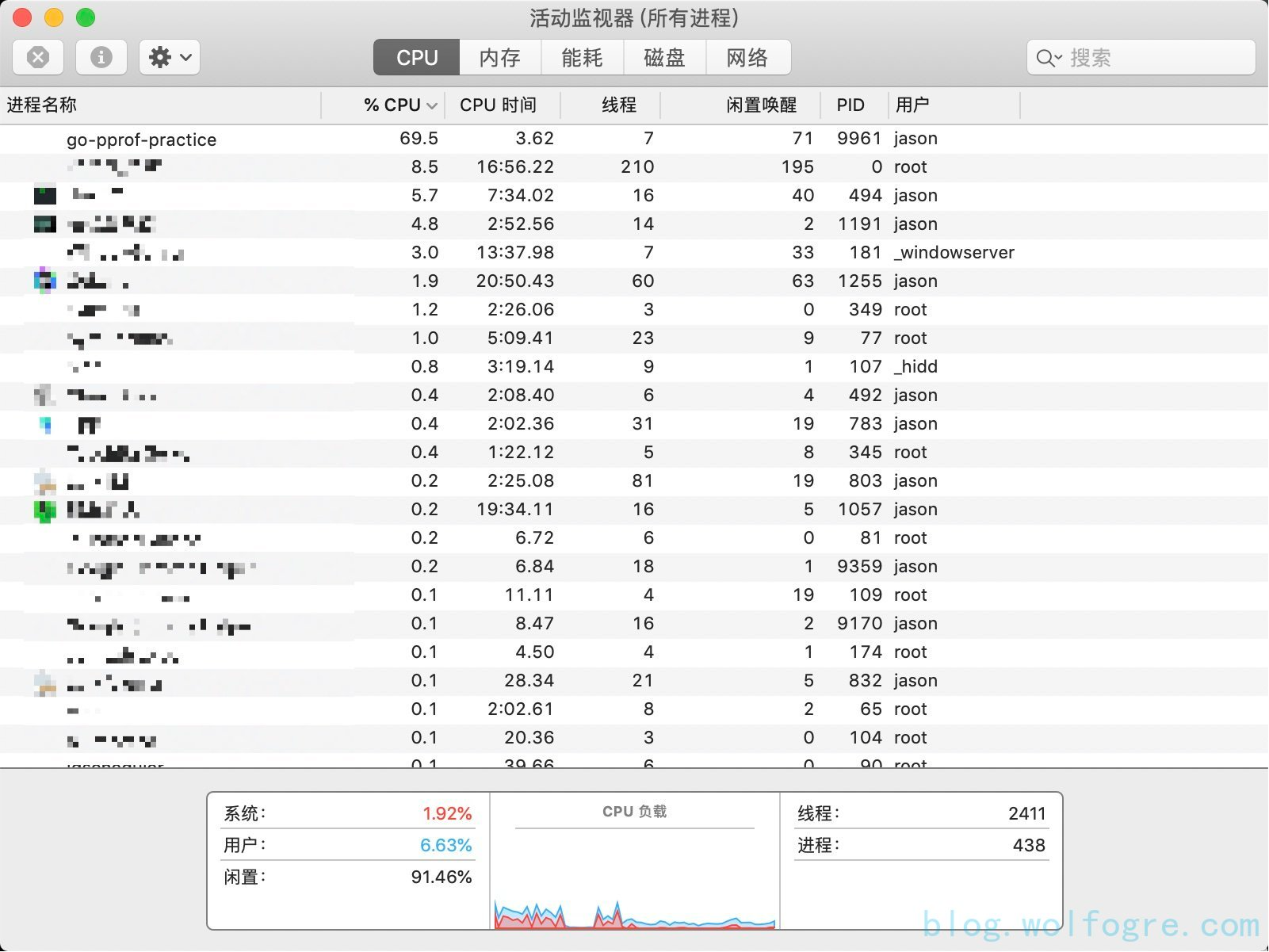Toggle sort order on % CPU column
Image resolution: width=1269 pixels, height=952 pixels.
[x=399, y=105]
